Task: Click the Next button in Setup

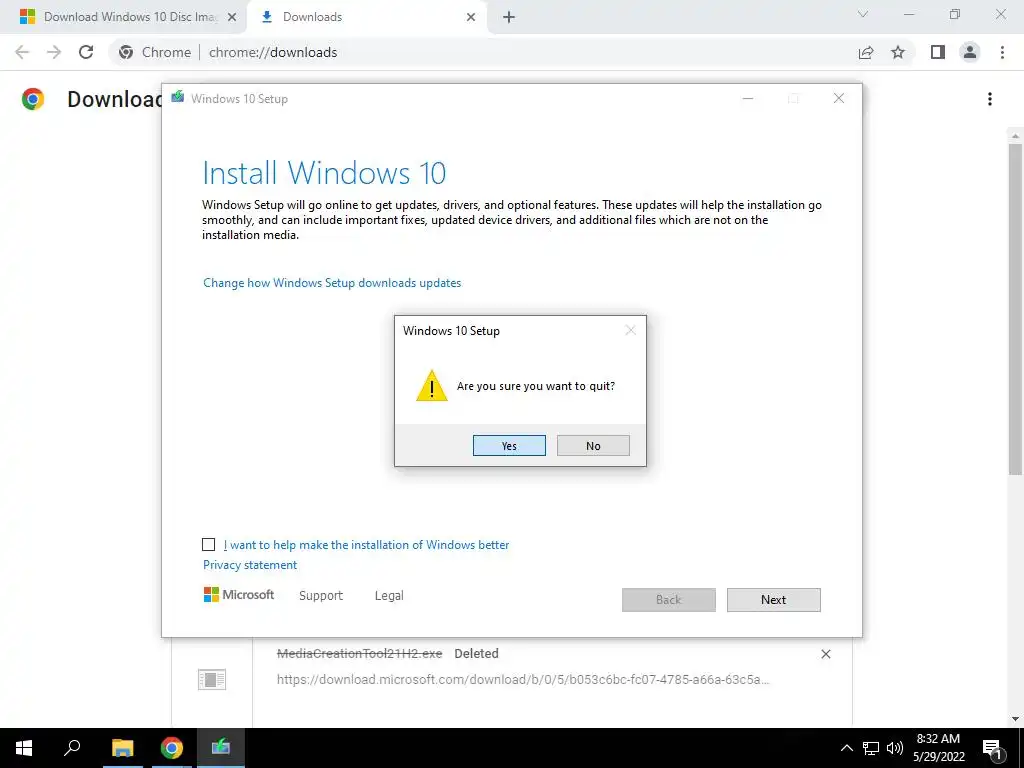Action: 773,600
